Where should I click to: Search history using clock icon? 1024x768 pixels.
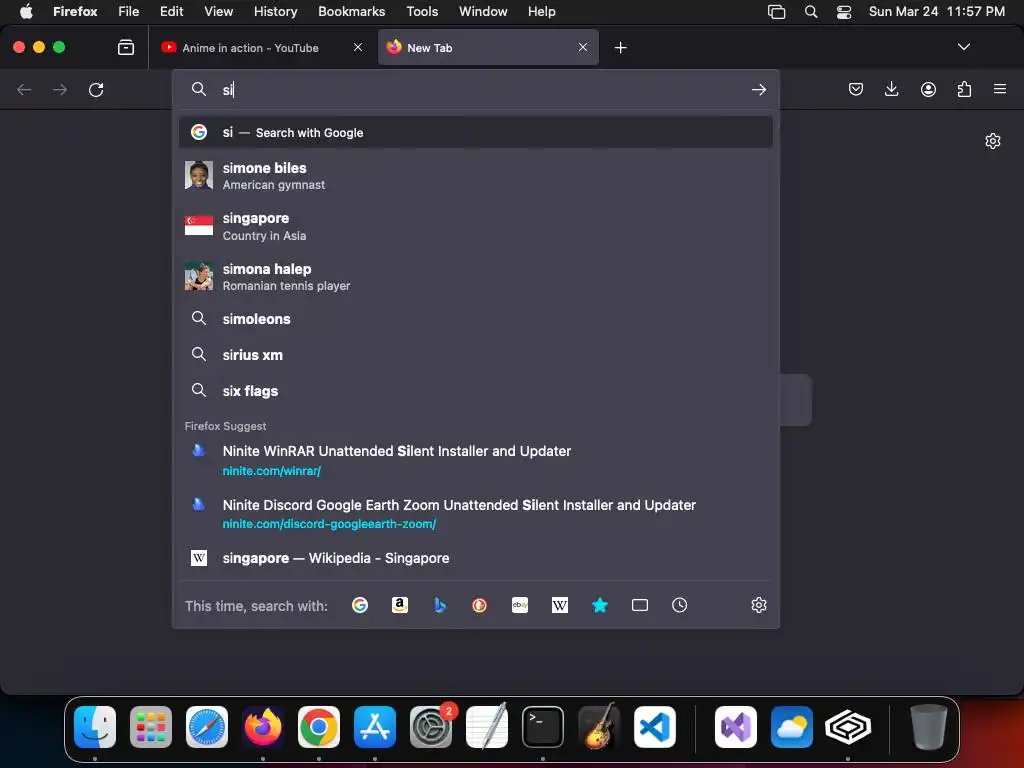pyautogui.click(x=679, y=605)
